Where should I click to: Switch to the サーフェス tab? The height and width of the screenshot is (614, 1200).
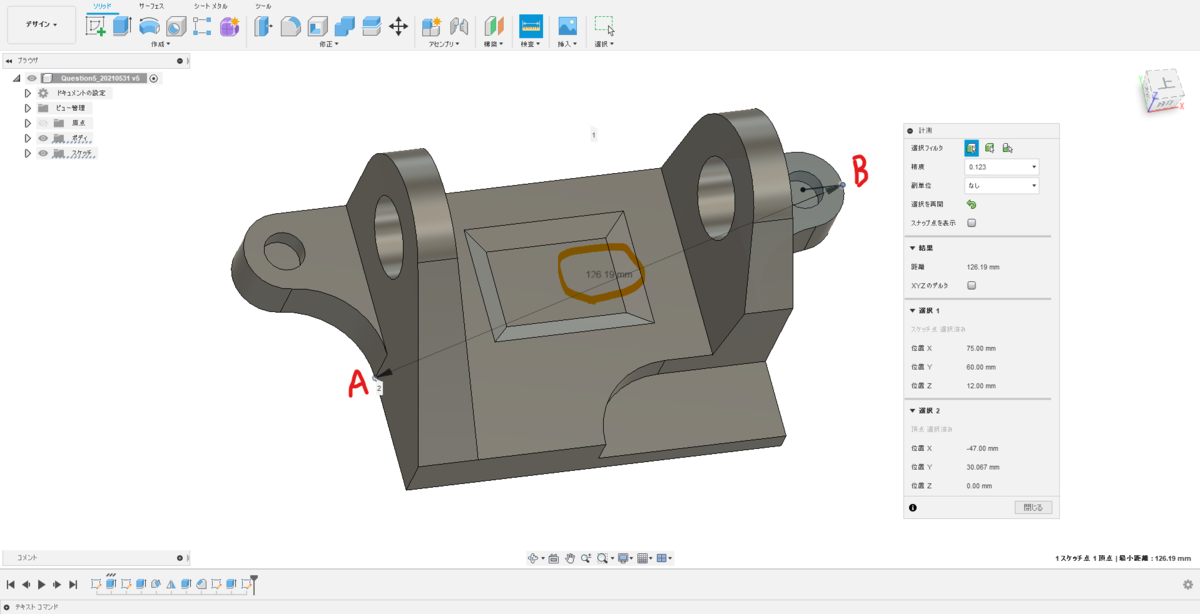(151, 6)
